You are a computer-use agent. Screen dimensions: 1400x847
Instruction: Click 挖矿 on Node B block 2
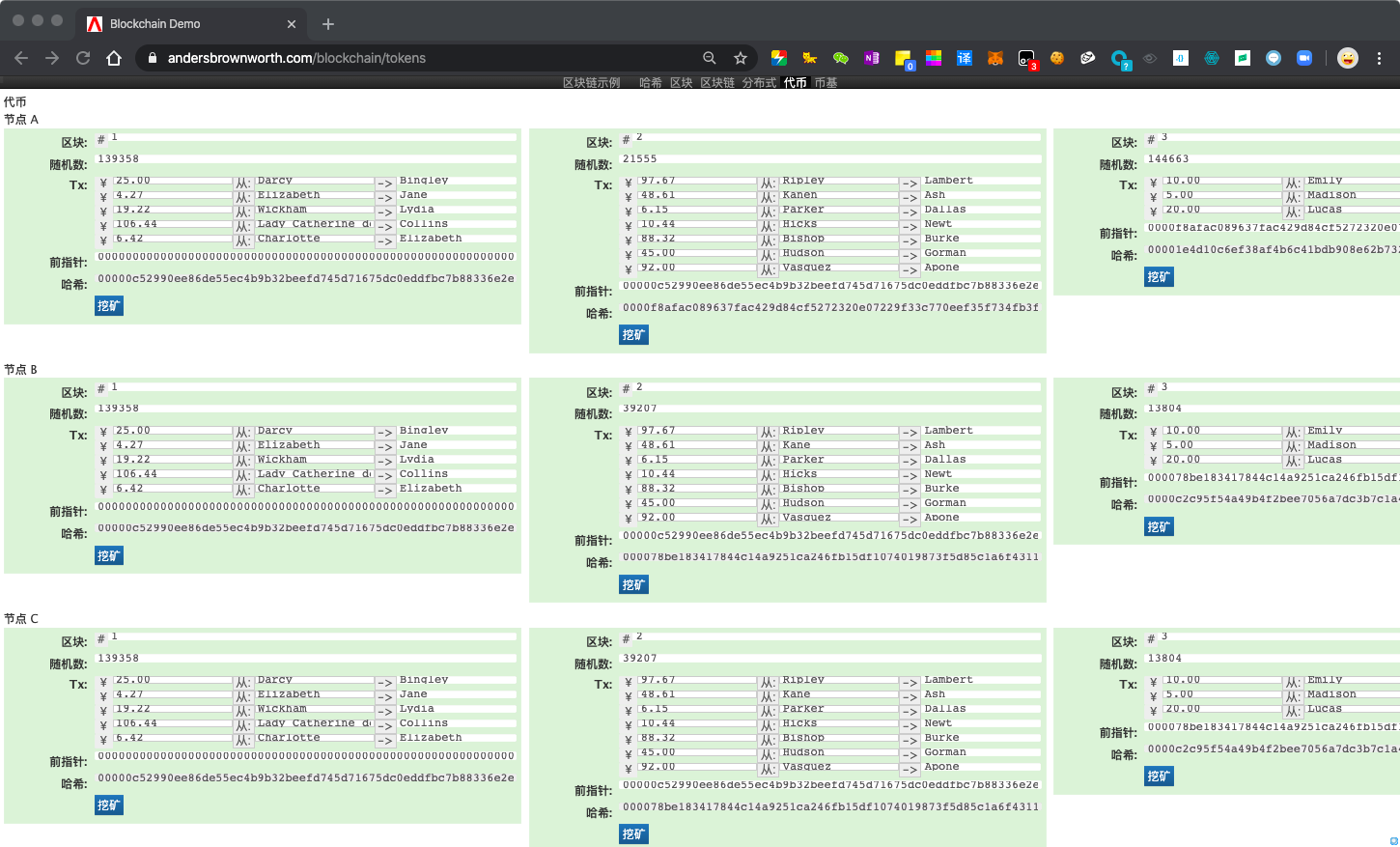[634, 585]
